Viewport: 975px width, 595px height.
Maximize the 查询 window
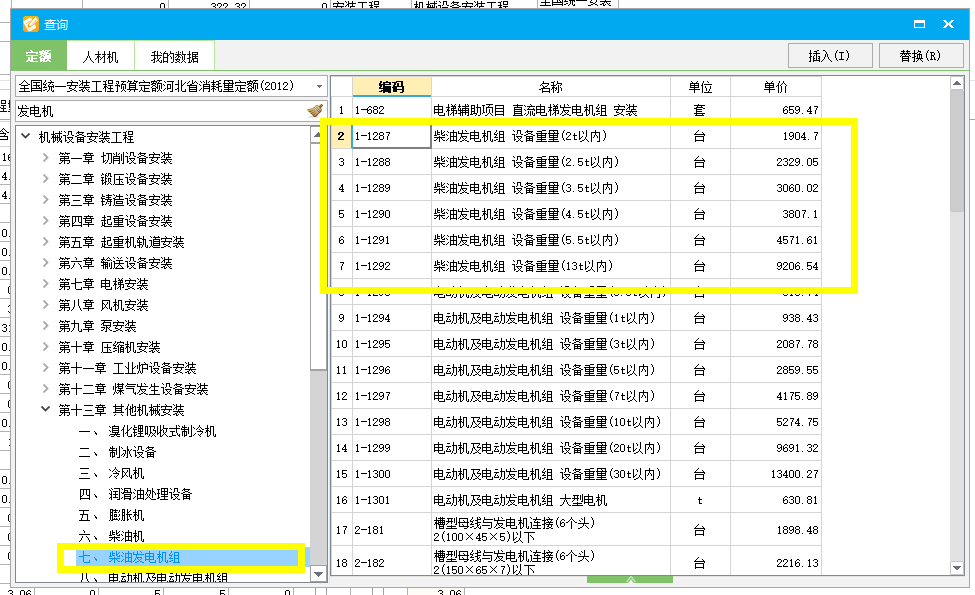click(x=919, y=24)
